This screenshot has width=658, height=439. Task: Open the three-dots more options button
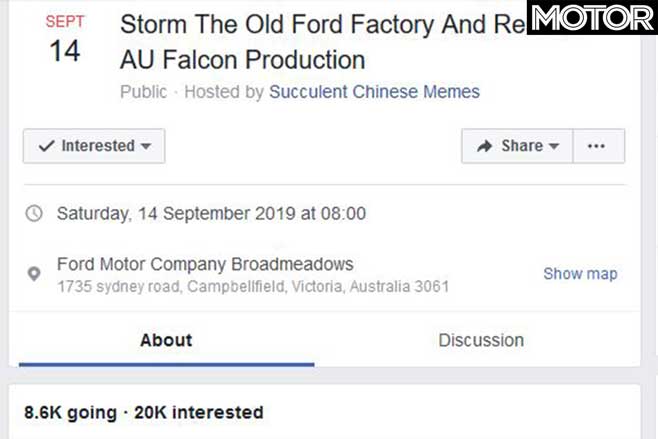pyautogui.click(x=598, y=146)
